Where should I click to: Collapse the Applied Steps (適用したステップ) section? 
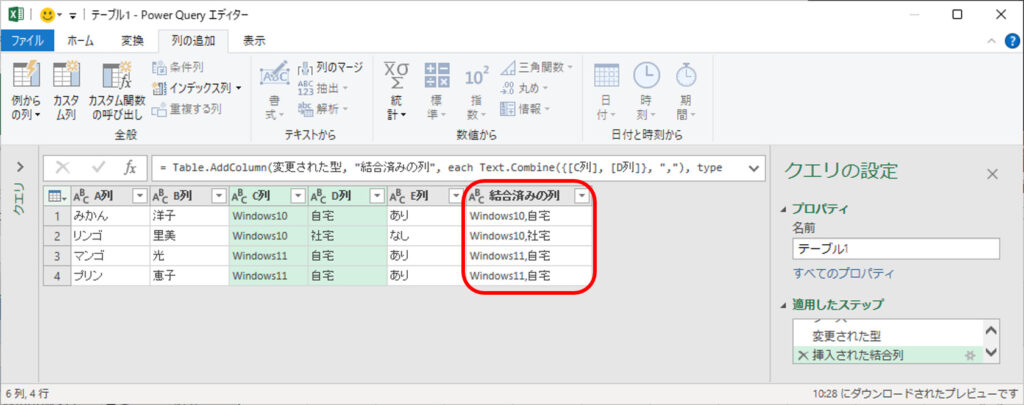784,305
